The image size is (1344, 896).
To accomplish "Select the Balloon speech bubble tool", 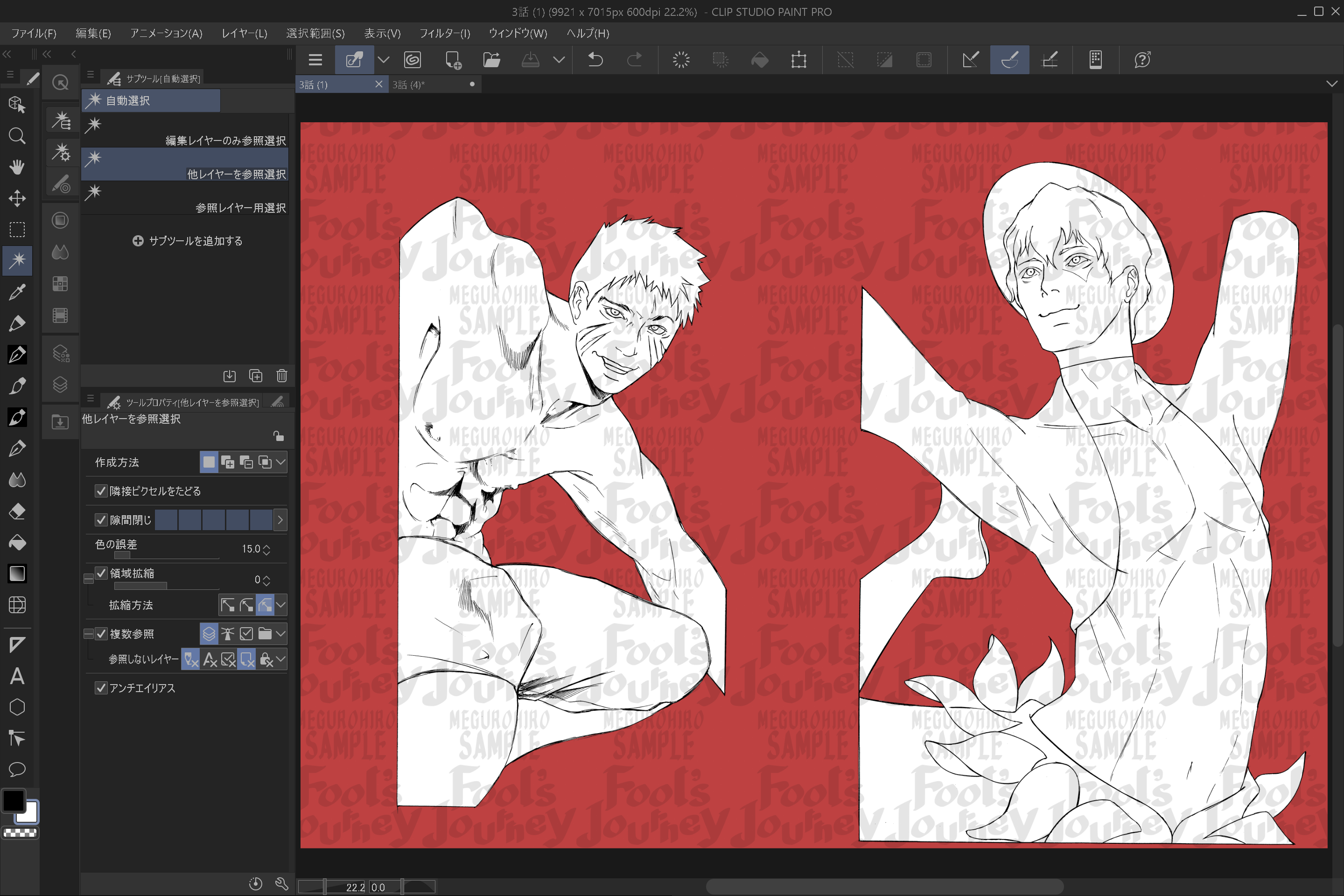I will click(x=17, y=769).
